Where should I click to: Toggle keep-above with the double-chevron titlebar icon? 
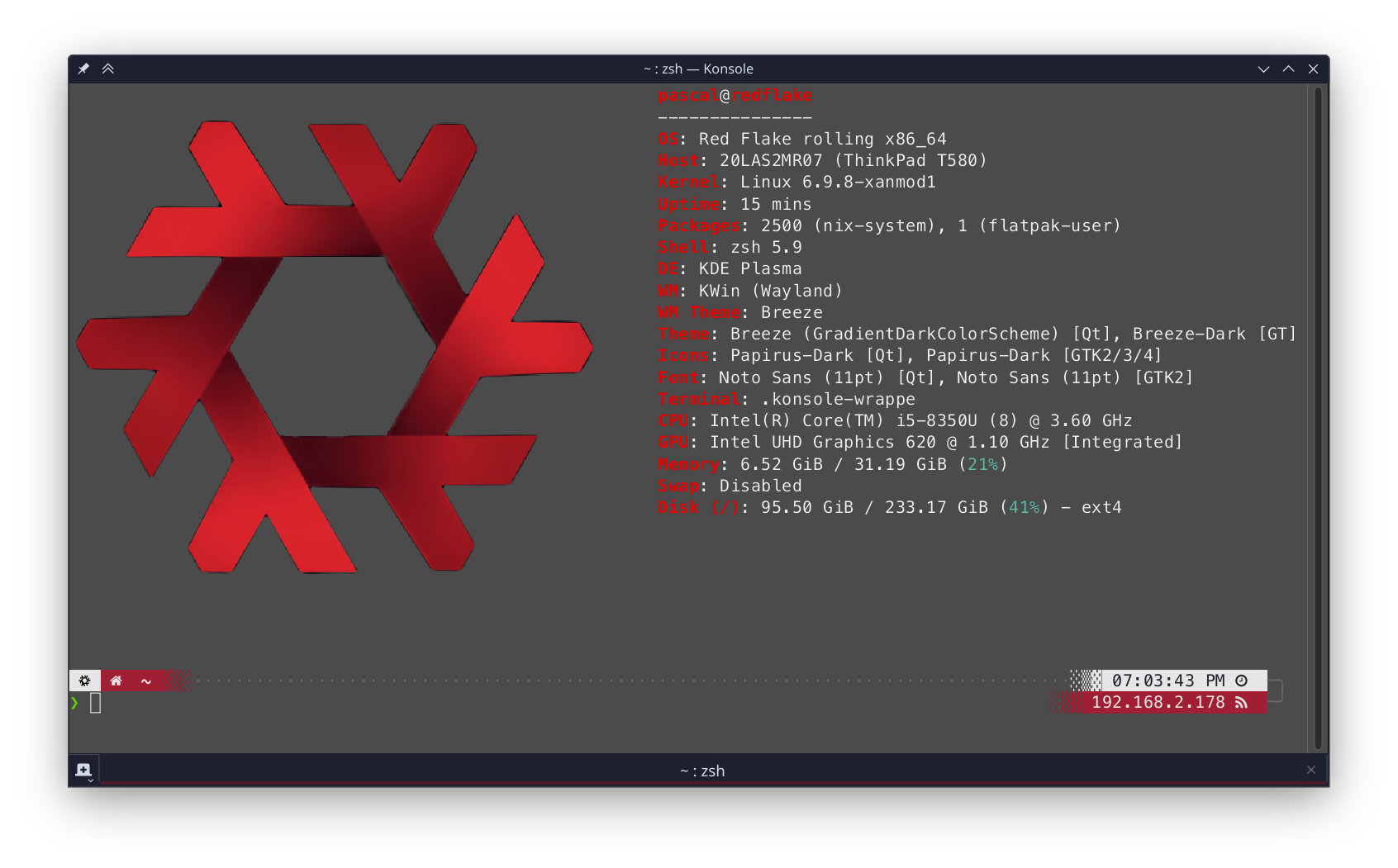[108, 69]
